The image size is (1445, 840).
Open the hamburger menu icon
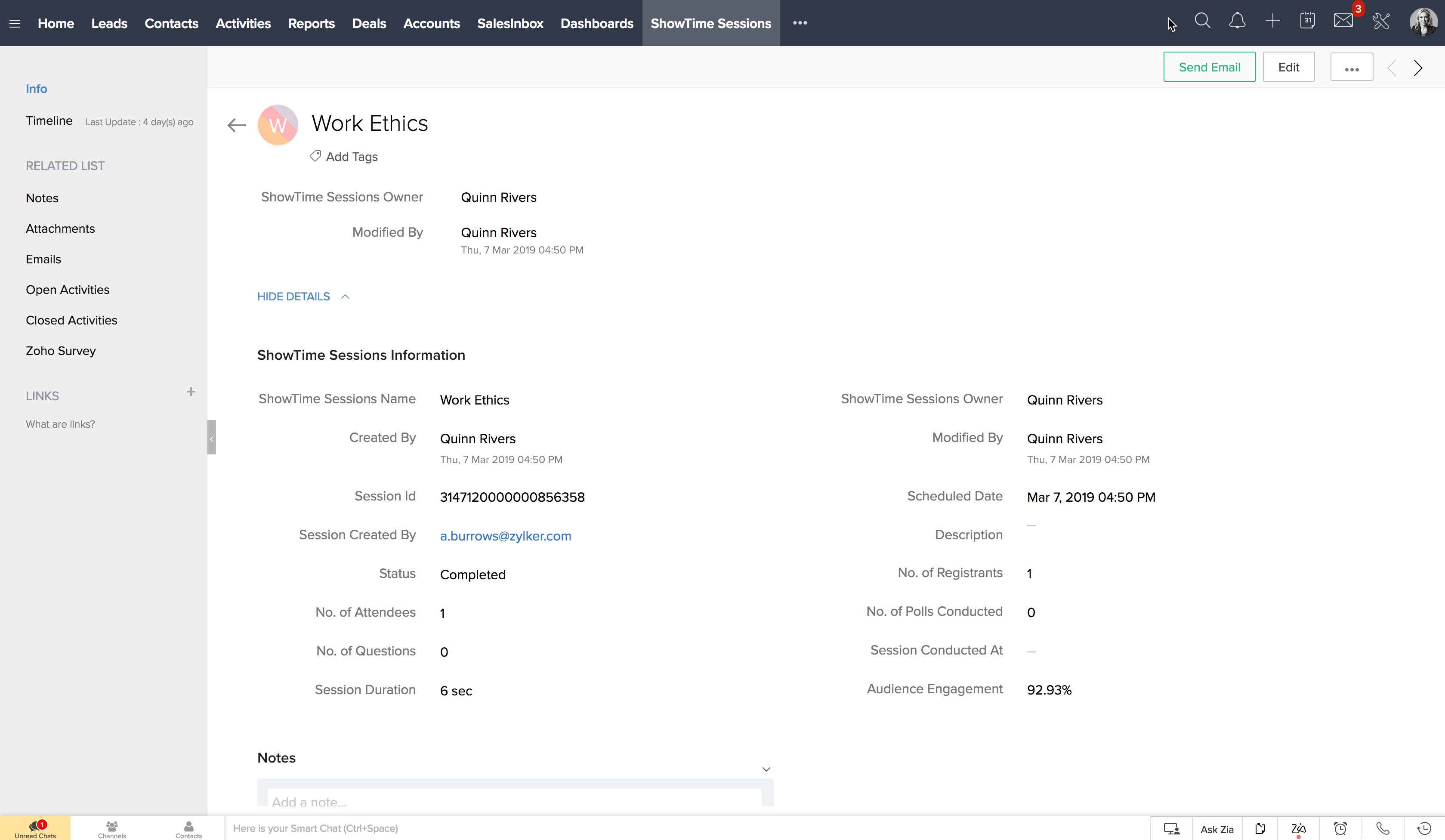coord(15,24)
